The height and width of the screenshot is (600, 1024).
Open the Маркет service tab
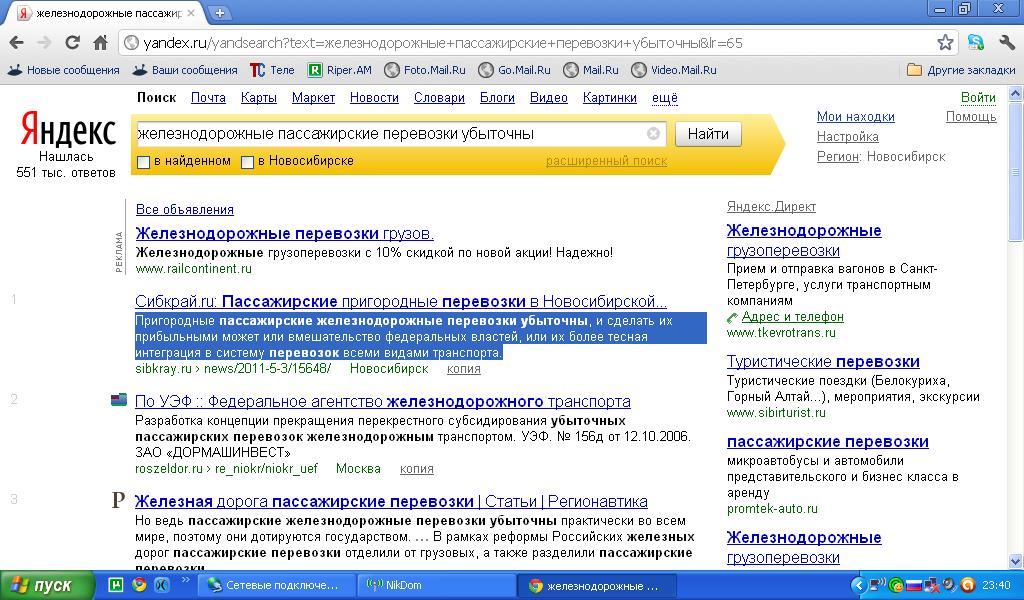[313, 98]
